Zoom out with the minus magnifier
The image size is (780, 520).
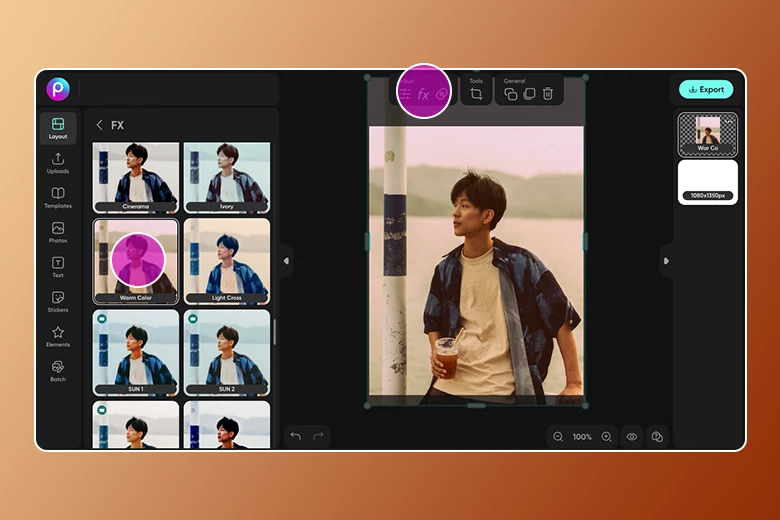click(558, 437)
